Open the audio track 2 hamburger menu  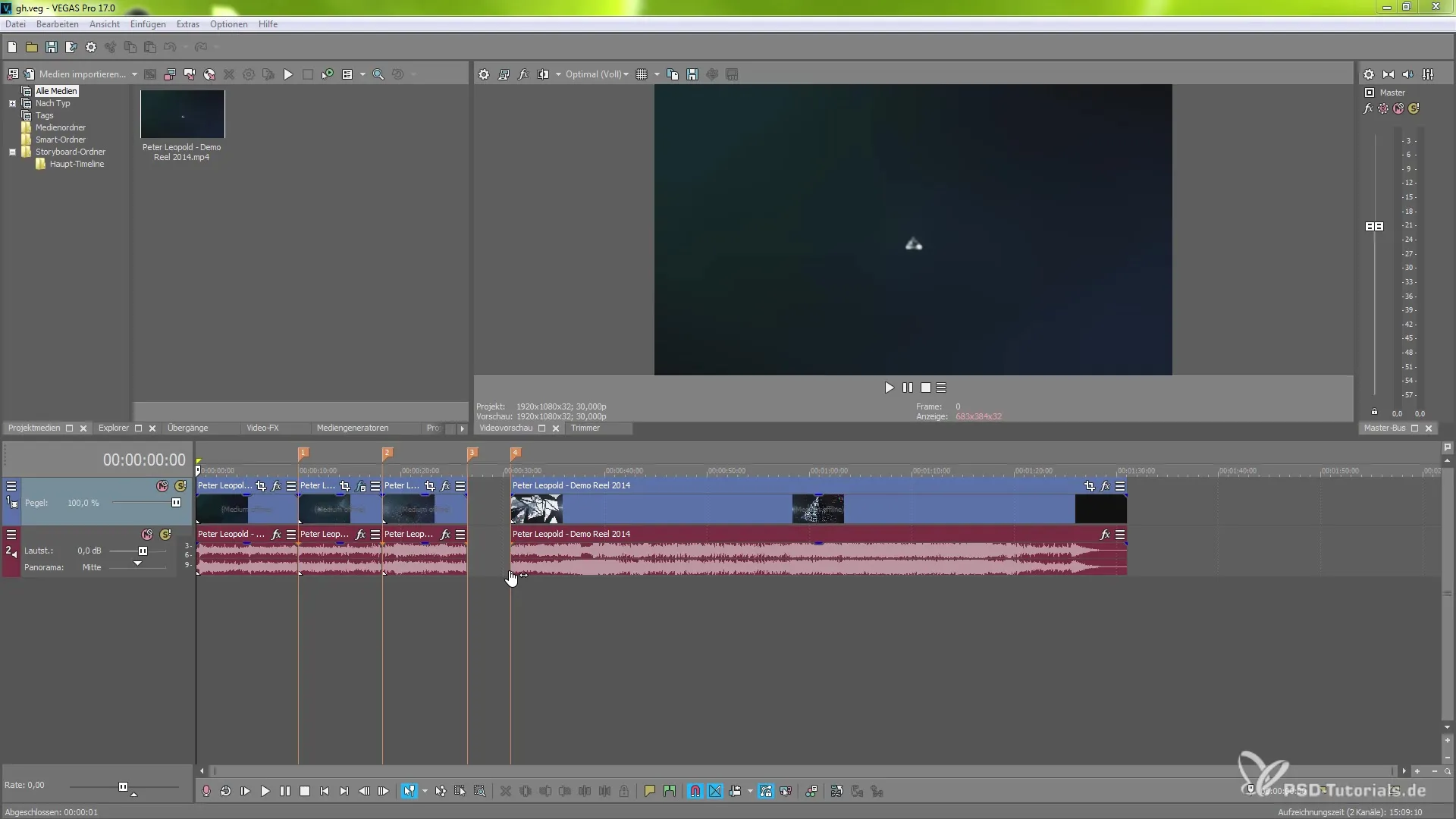point(11,535)
